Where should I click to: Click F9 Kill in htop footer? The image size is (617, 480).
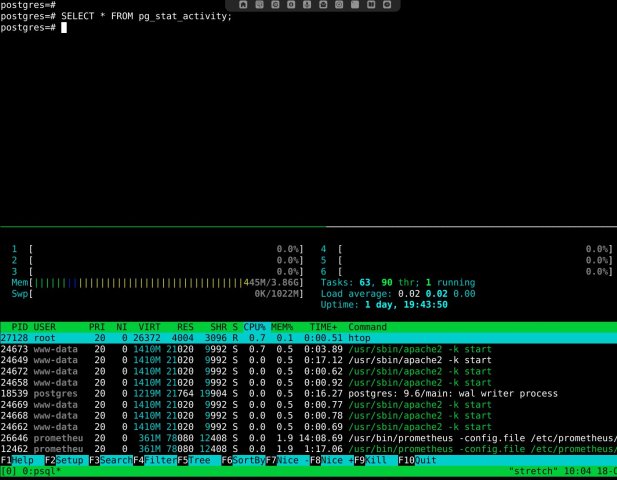pyautogui.click(x=370, y=460)
